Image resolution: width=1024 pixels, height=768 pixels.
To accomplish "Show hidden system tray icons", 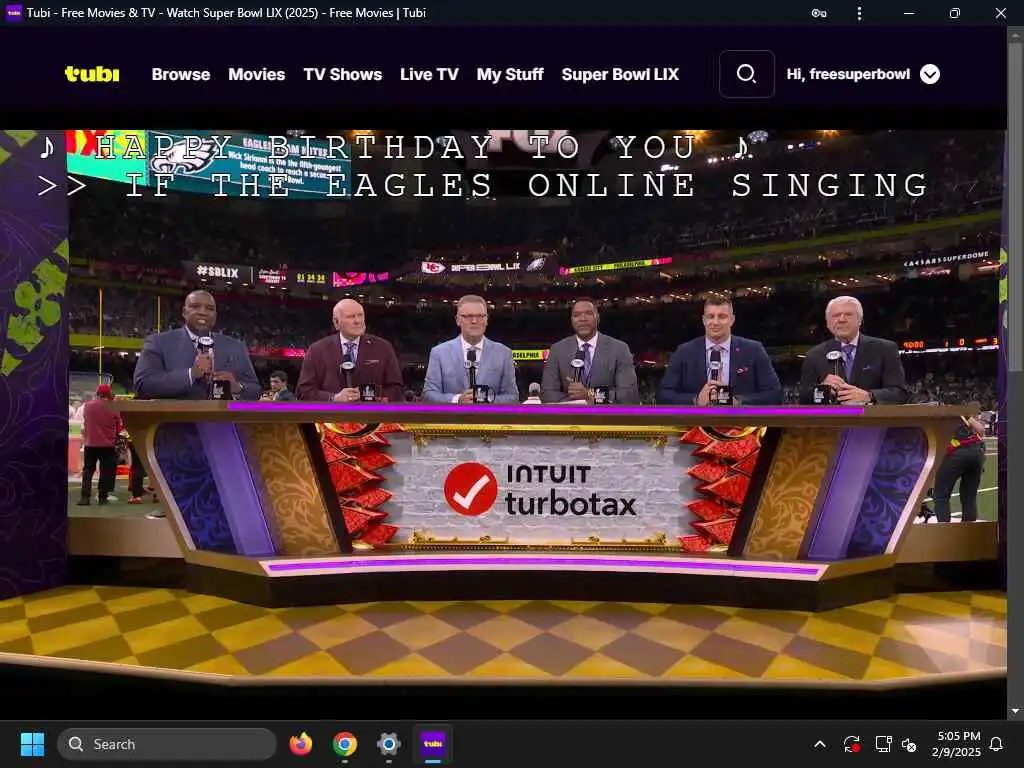I will click(820, 744).
